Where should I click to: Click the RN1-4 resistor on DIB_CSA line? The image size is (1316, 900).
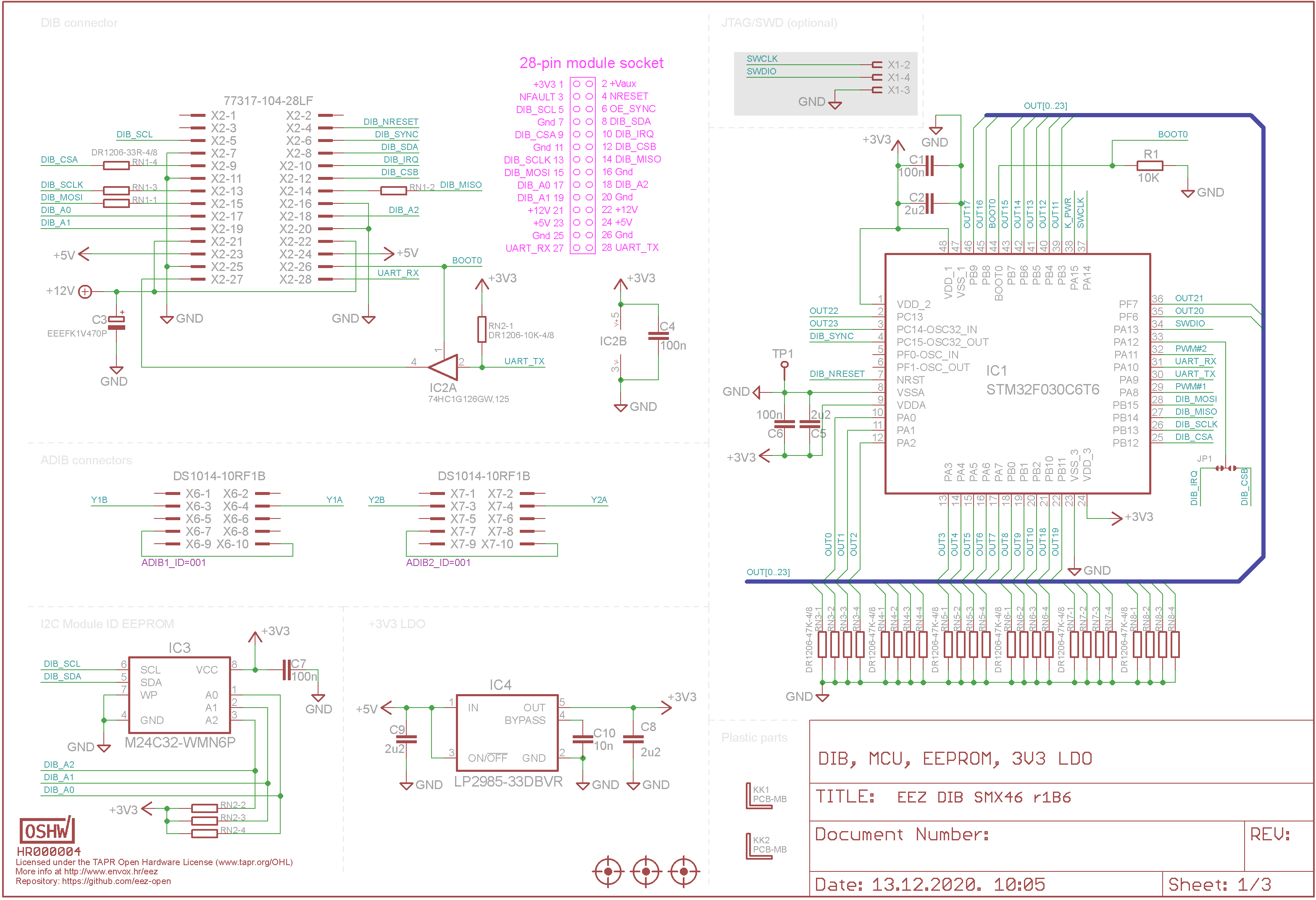[x=116, y=166]
